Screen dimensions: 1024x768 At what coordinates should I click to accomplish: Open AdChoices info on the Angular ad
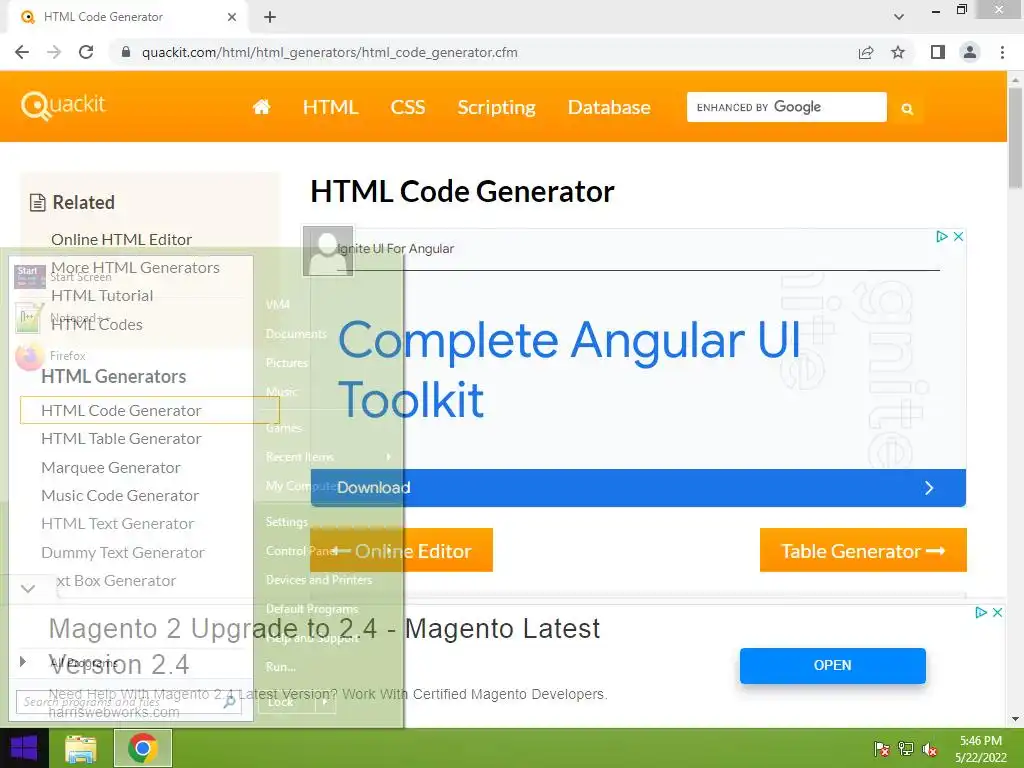click(x=941, y=236)
